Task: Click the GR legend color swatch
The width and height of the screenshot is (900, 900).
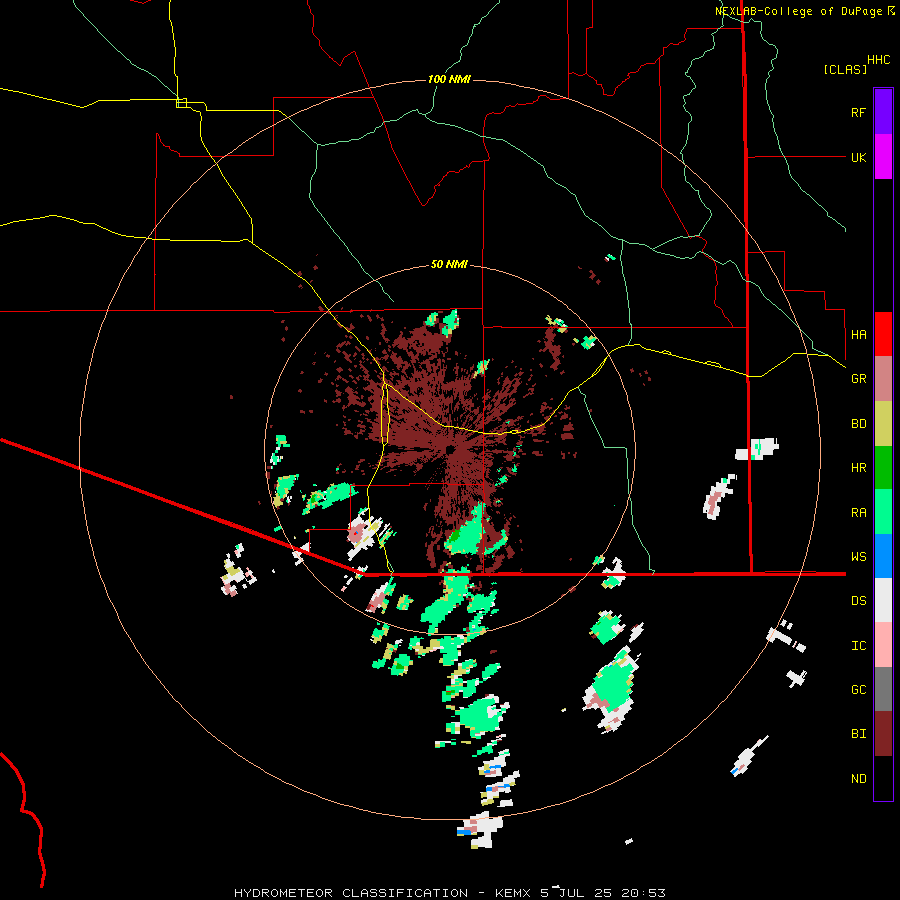Action: [883, 378]
